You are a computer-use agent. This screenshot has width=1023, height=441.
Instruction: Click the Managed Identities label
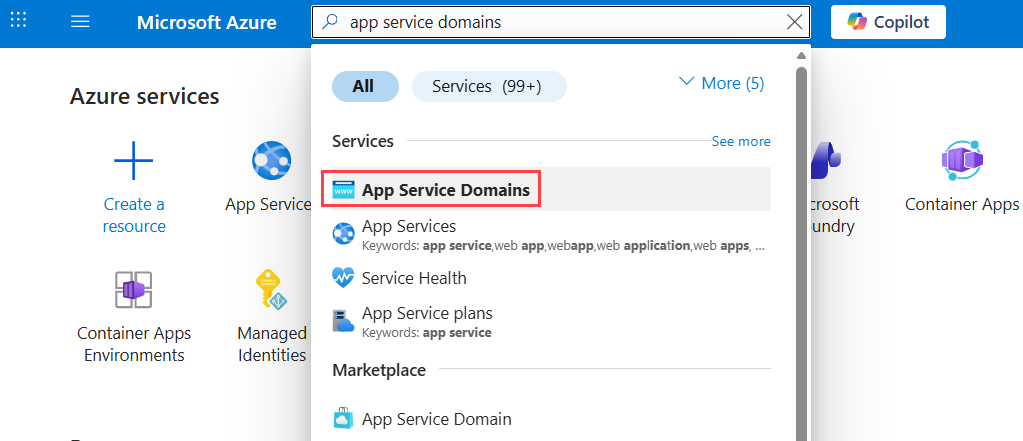coord(271,344)
